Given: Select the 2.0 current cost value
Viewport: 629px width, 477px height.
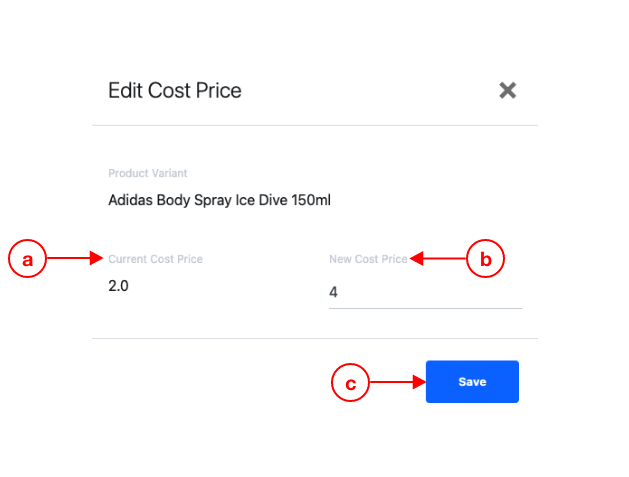Looking at the screenshot, I should (x=118, y=286).
